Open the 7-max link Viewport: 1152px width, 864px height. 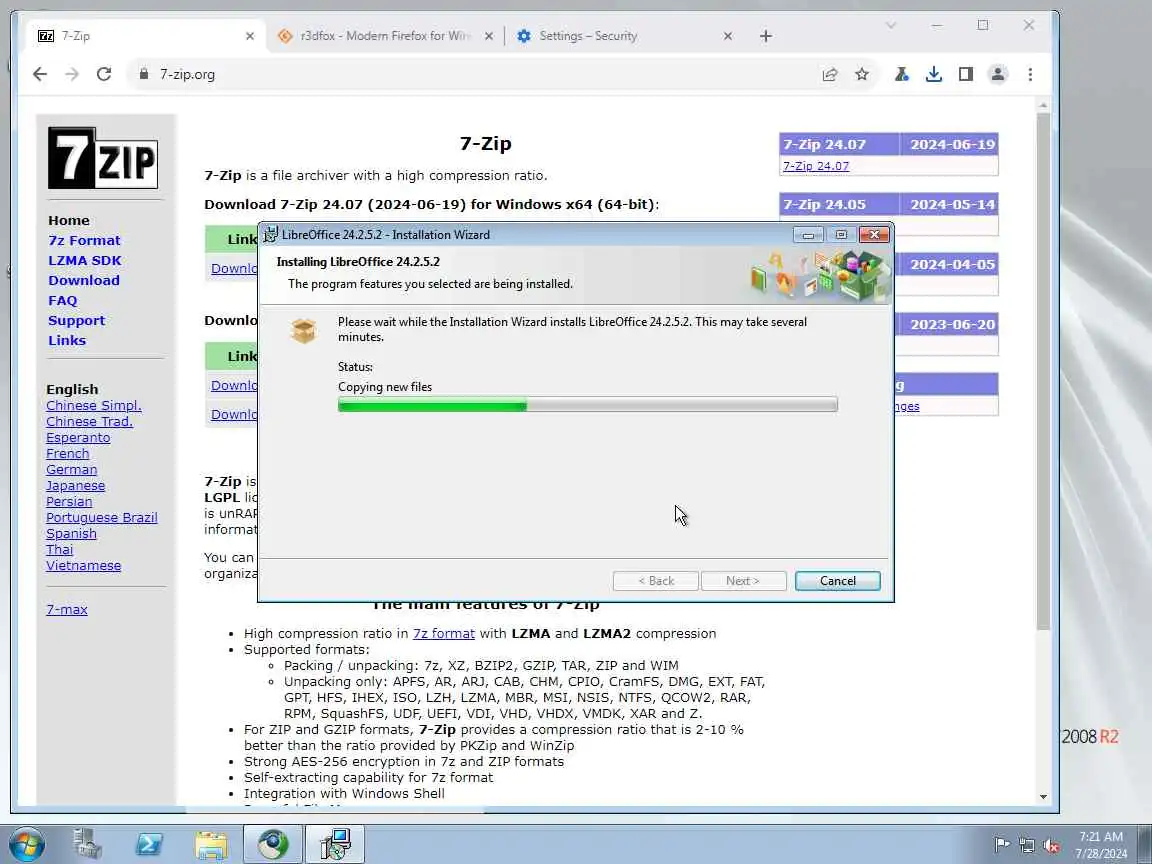(67, 609)
